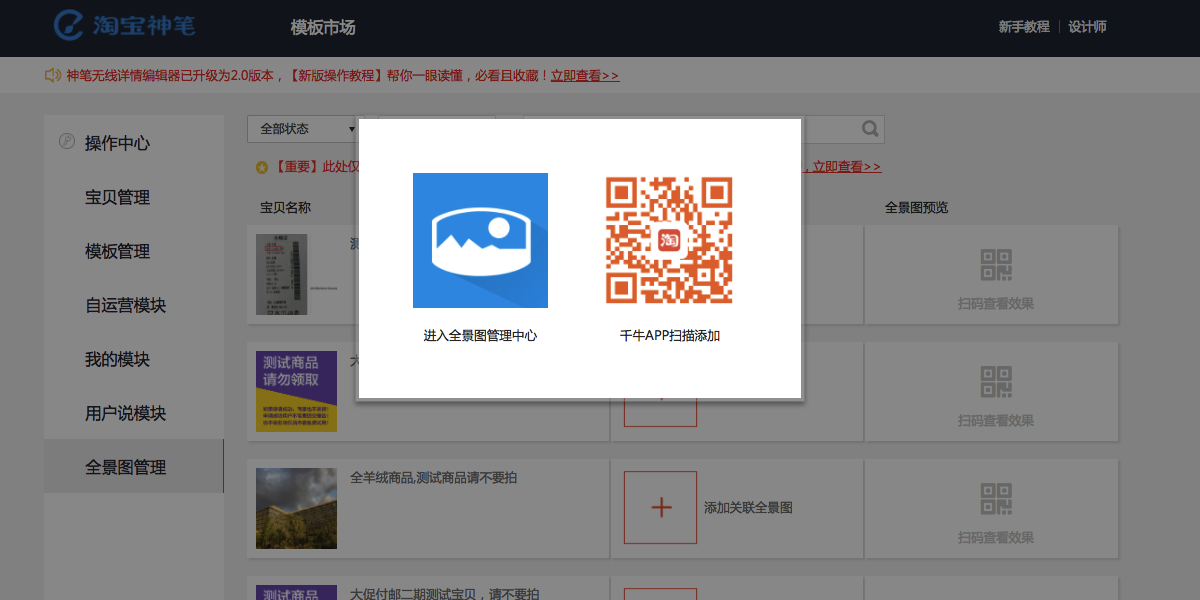Click 添加关联全景图 text
This screenshot has width=1200, height=600.
[x=748, y=508]
